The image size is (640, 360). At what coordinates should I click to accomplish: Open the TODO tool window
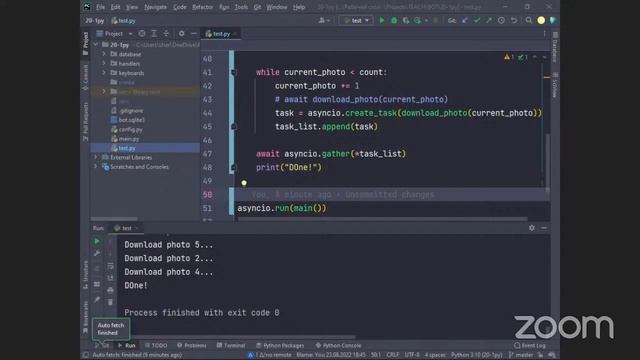156,345
